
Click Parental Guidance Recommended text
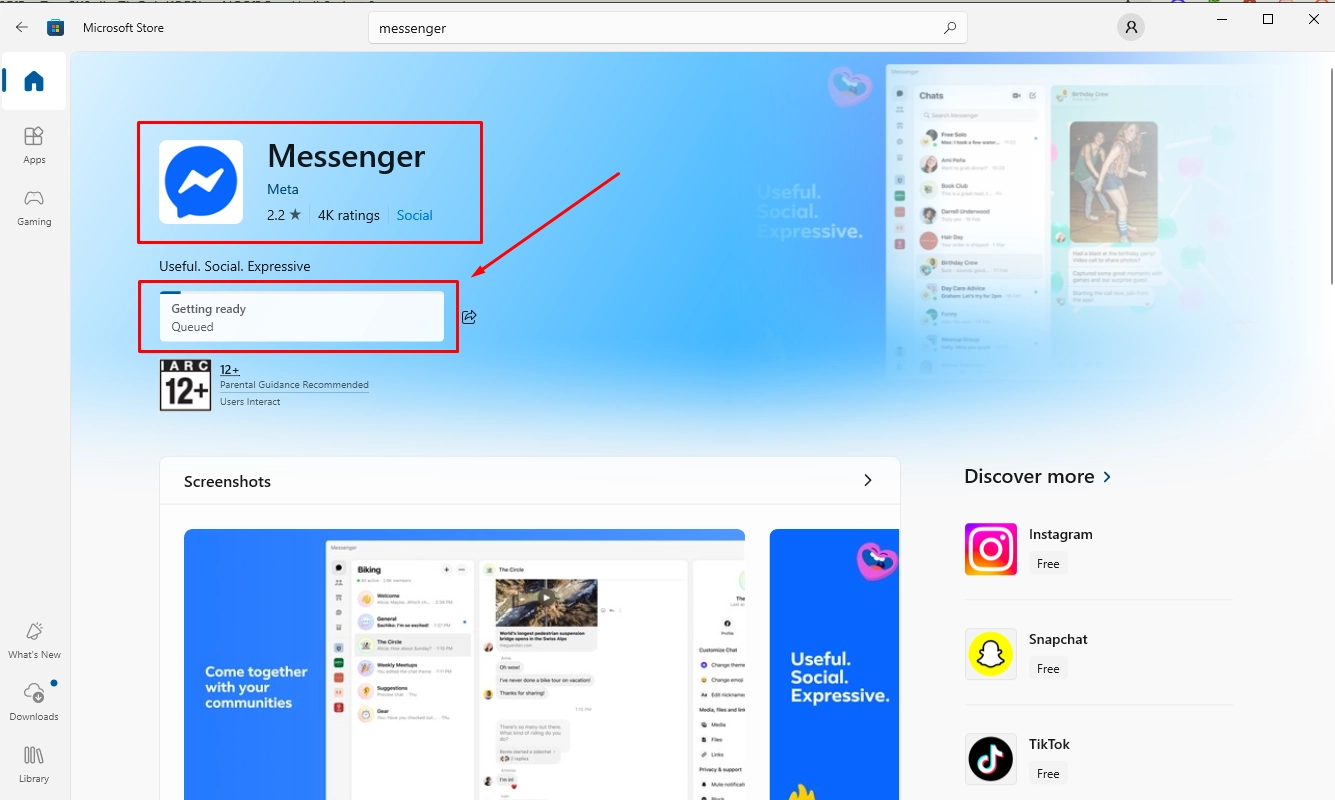coord(294,385)
